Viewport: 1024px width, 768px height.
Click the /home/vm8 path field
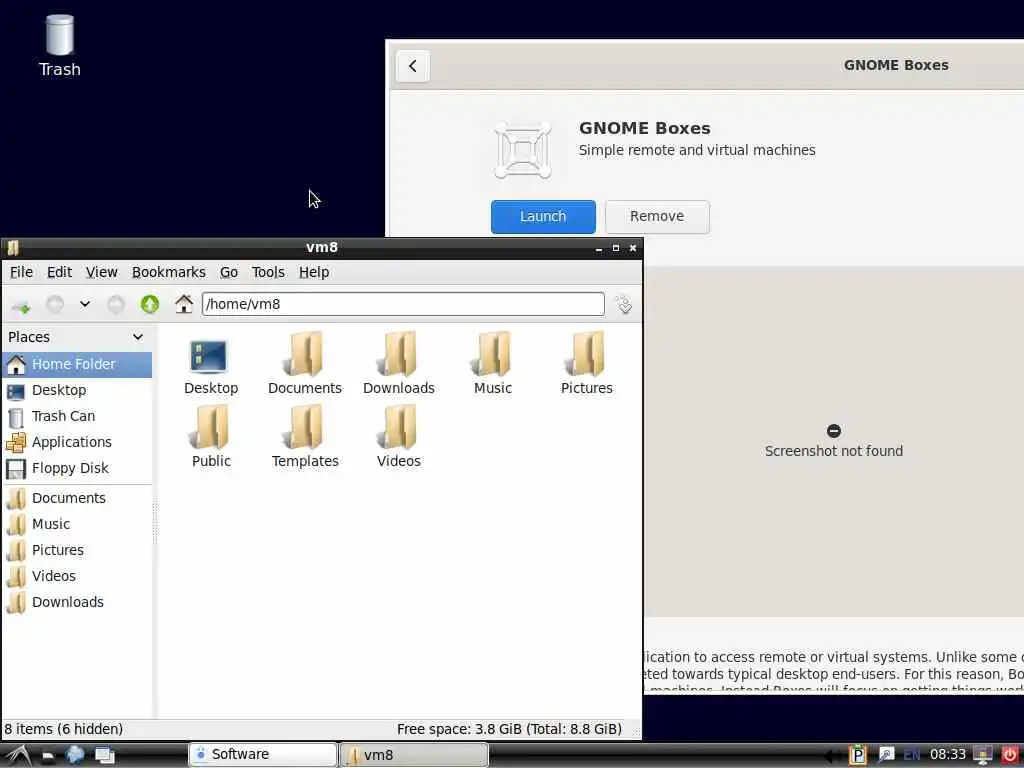403,304
